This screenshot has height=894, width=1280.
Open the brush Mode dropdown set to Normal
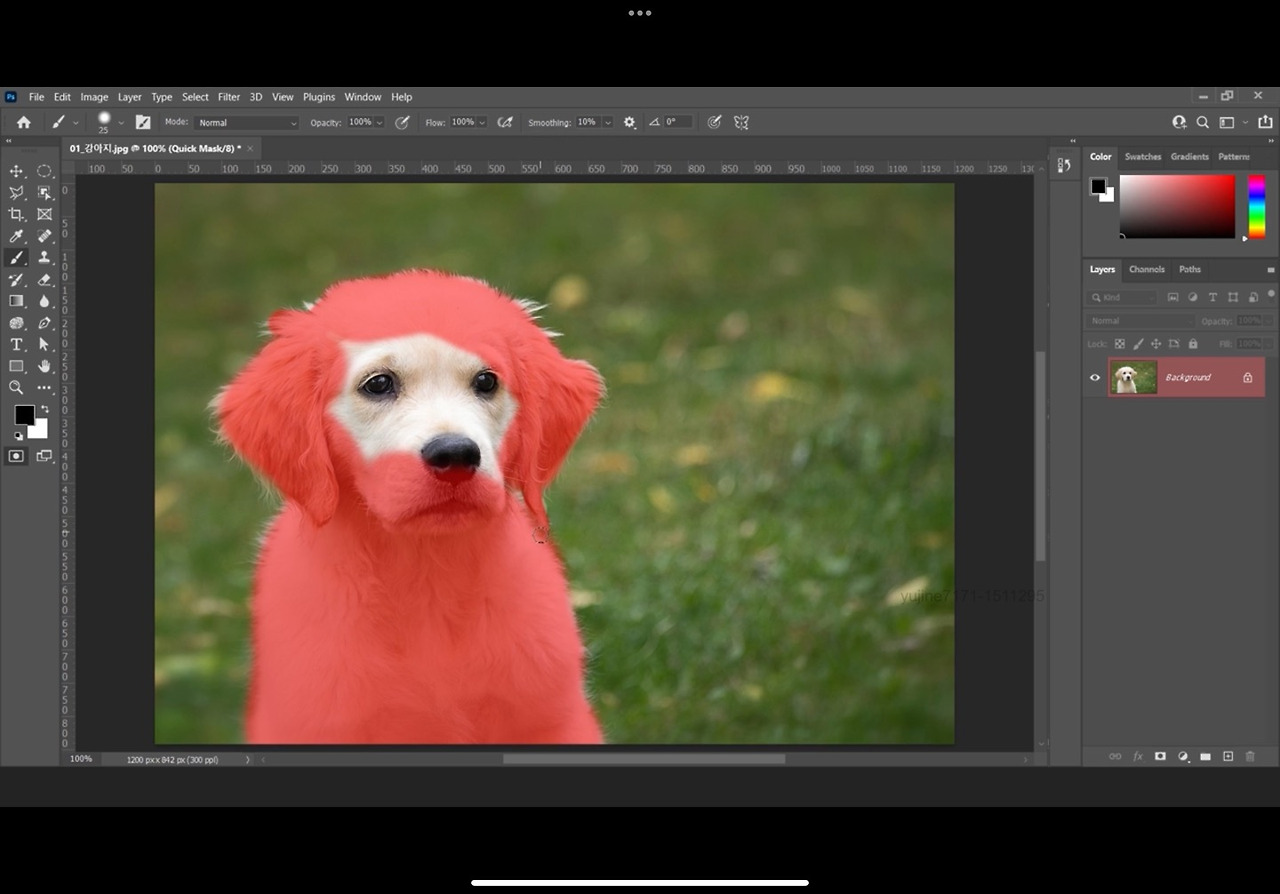coord(246,122)
